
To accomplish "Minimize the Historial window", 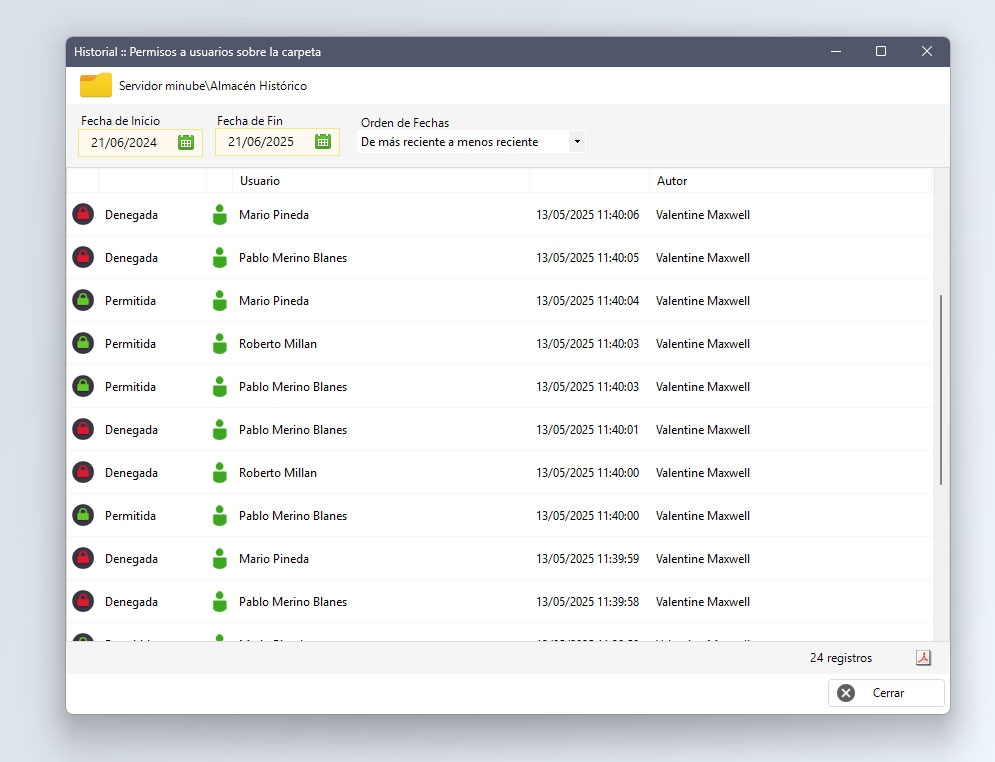I will (836, 51).
